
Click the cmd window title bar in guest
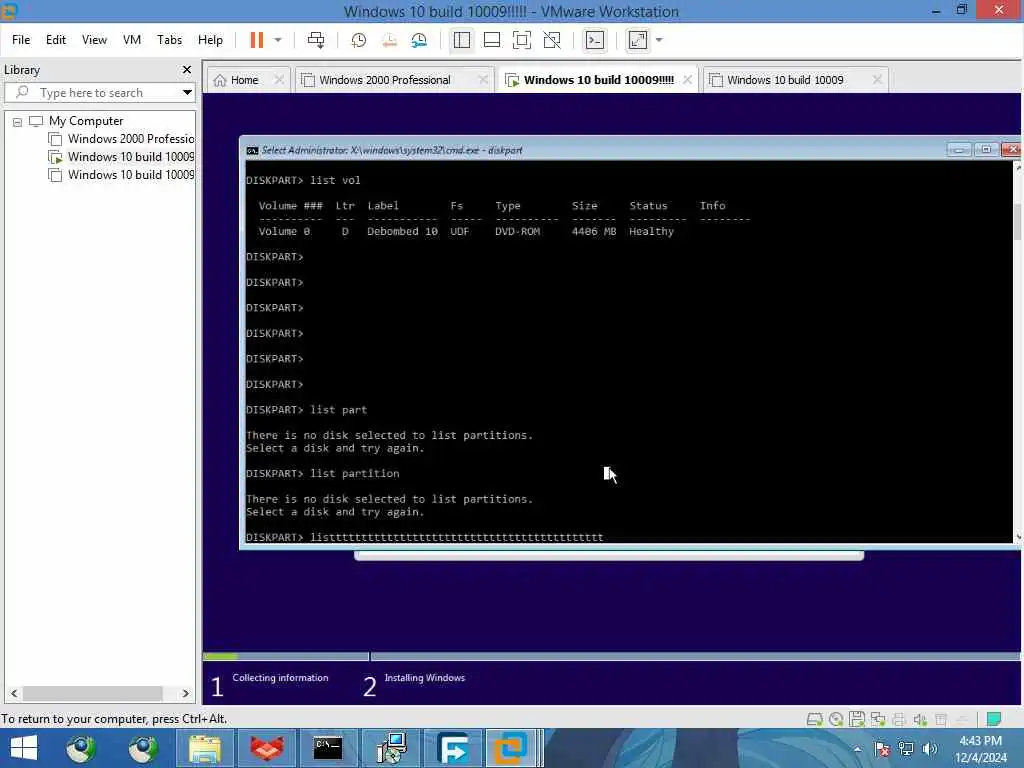click(x=594, y=150)
